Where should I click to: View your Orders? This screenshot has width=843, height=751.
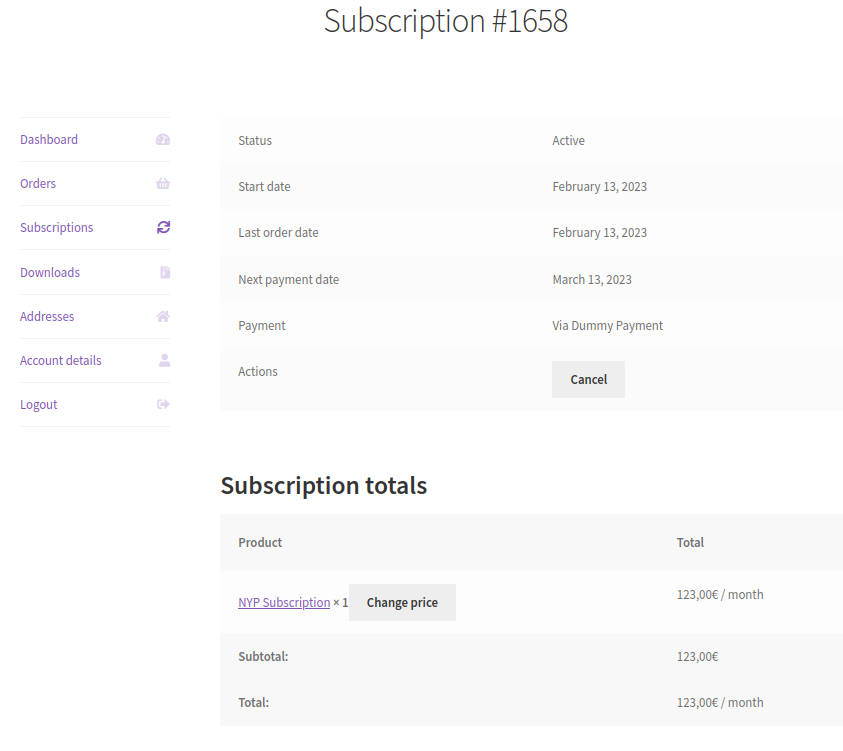coord(38,184)
